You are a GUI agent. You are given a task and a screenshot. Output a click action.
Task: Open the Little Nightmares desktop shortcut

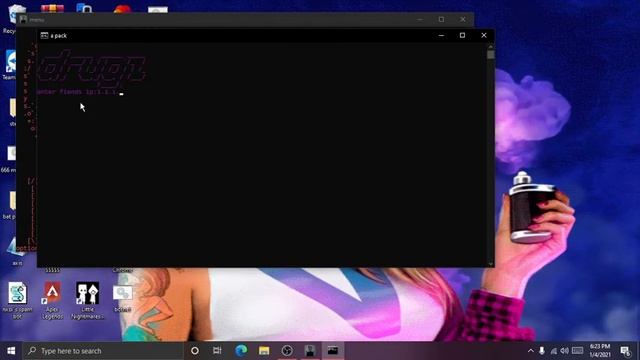pos(87,301)
